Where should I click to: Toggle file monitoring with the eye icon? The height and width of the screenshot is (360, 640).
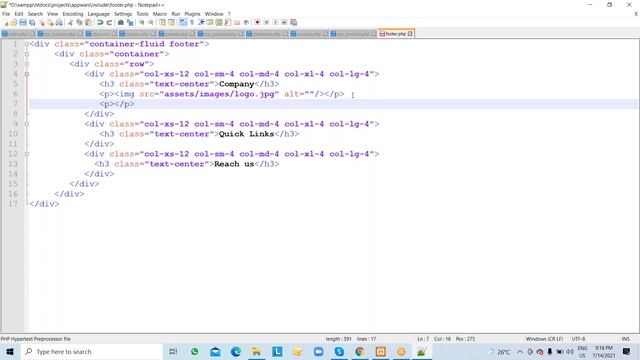(x=246, y=22)
